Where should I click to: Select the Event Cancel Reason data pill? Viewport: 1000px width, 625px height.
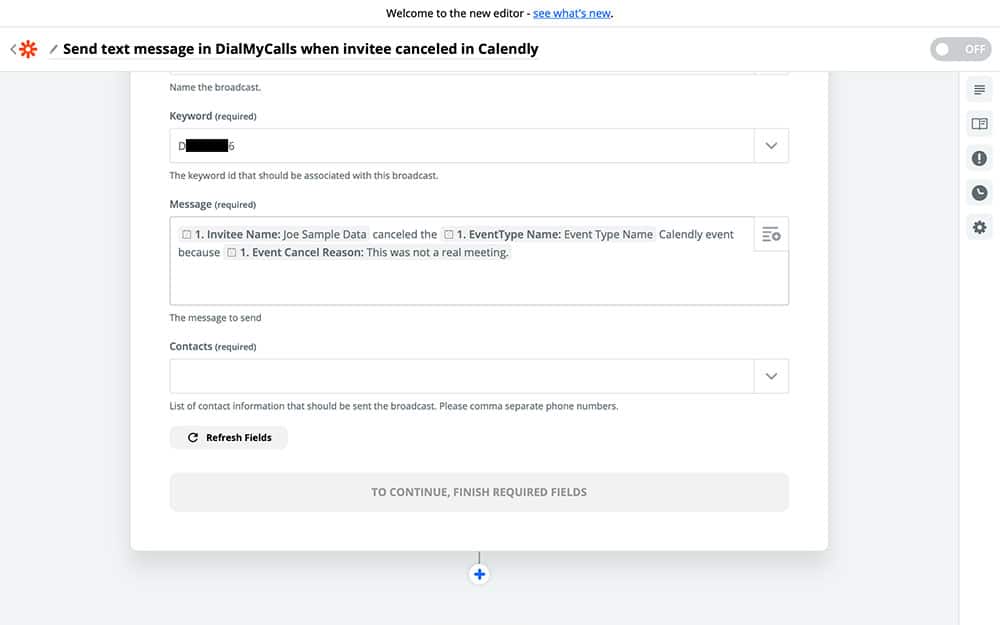(x=368, y=253)
